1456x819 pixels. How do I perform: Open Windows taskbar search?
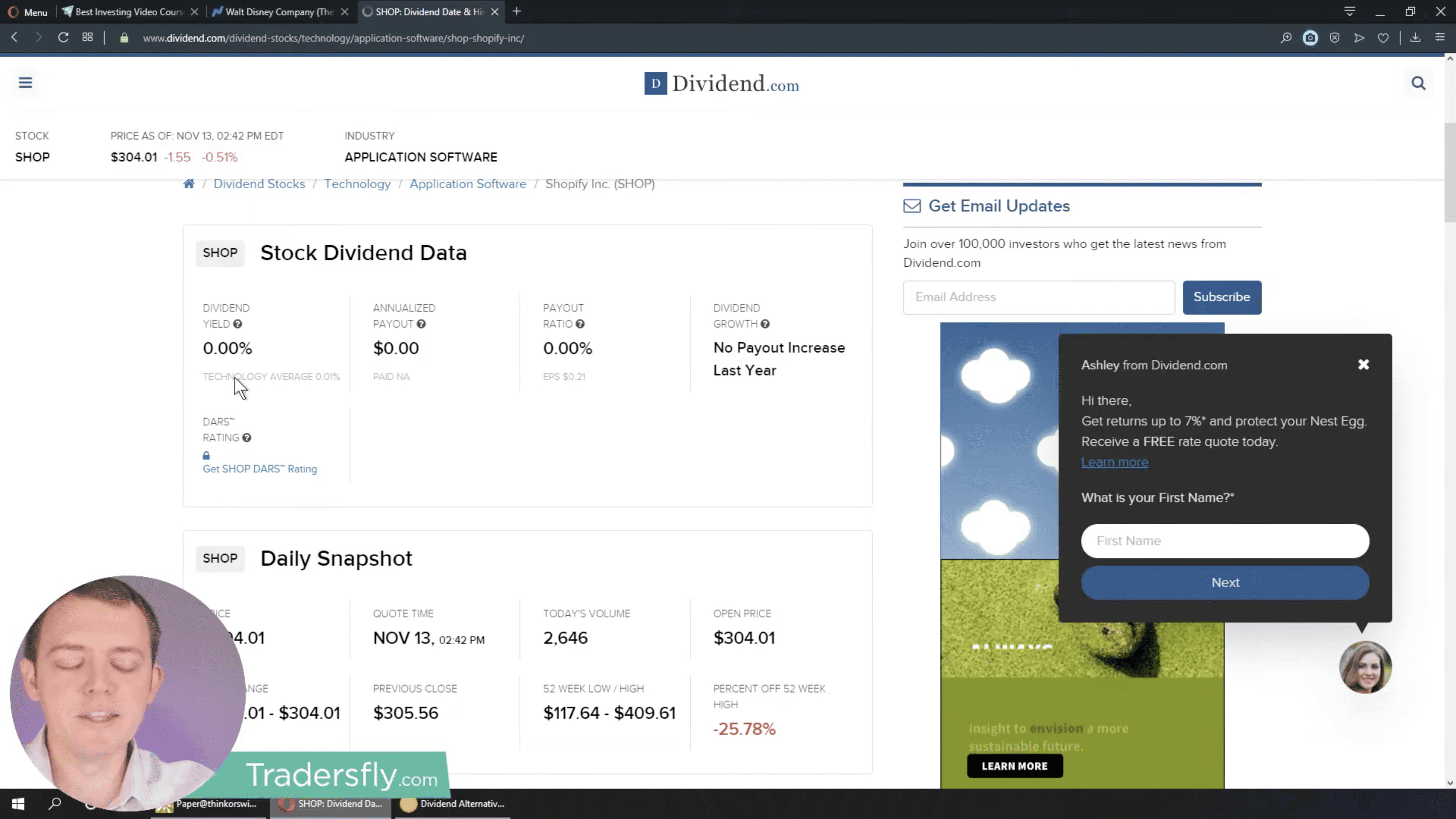pos(54,804)
